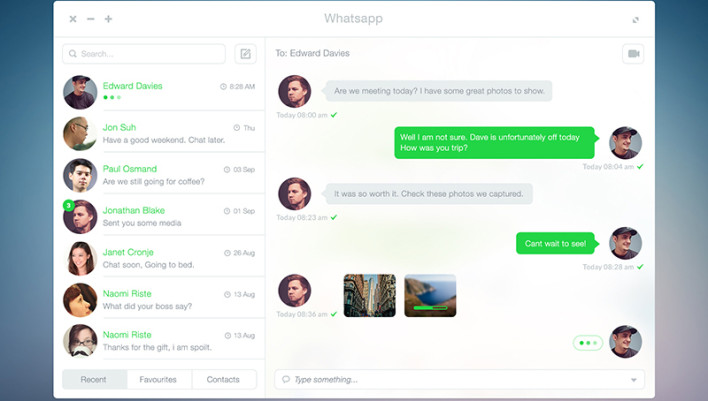708x401 pixels.
Task: Switch to the Contacts tab
Action: 224,379
